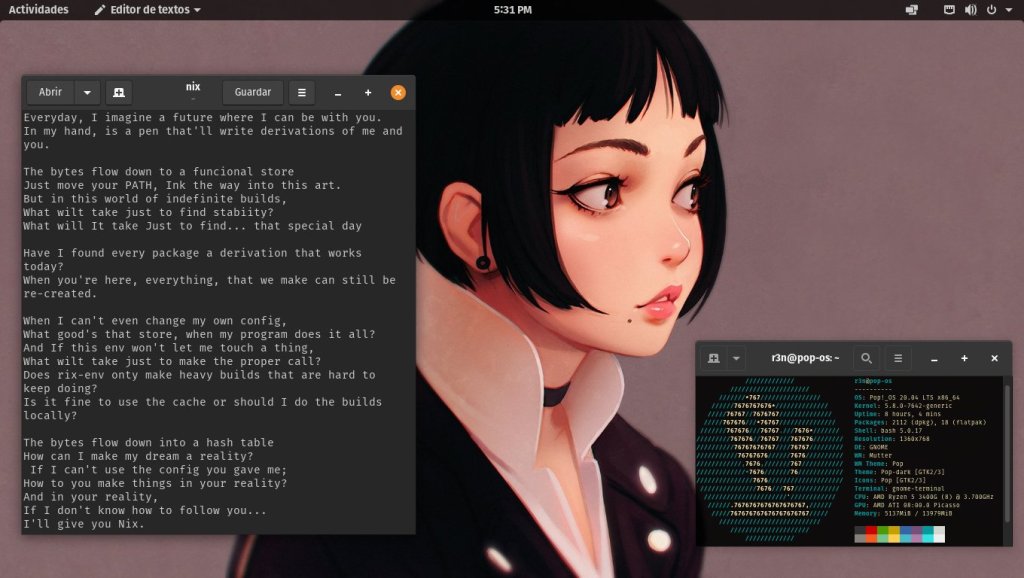Open the terminal hamburger menu

click(x=898, y=358)
